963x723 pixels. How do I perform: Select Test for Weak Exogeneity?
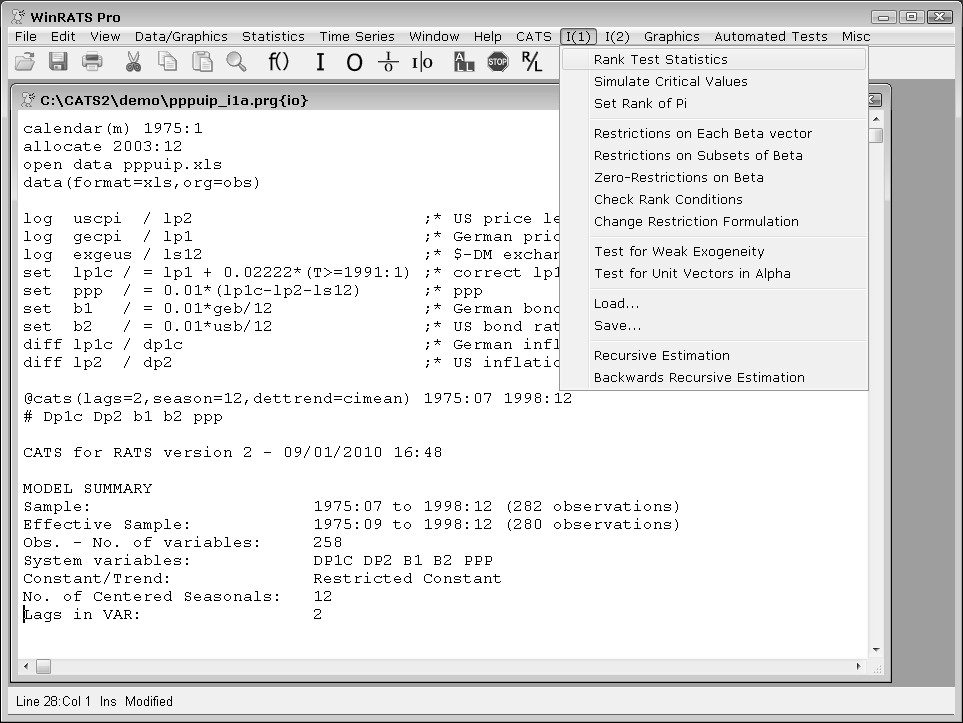click(678, 252)
